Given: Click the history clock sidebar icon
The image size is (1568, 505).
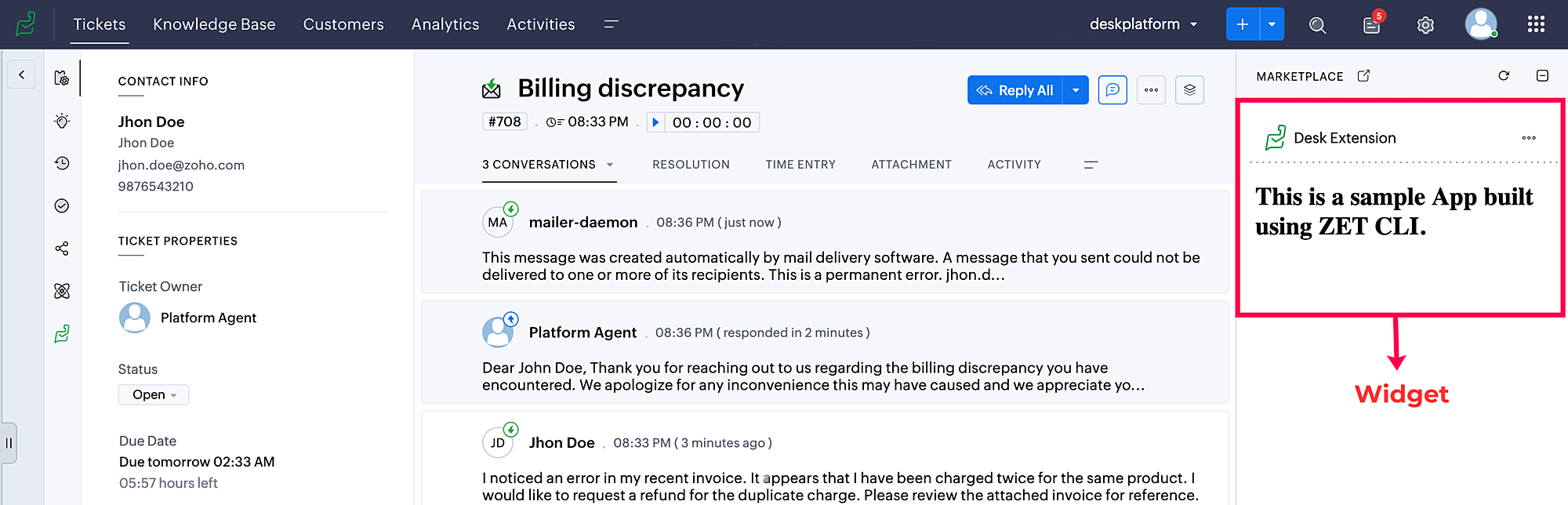Looking at the screenshot, I should pyautogui.click(x=62, y=163).
